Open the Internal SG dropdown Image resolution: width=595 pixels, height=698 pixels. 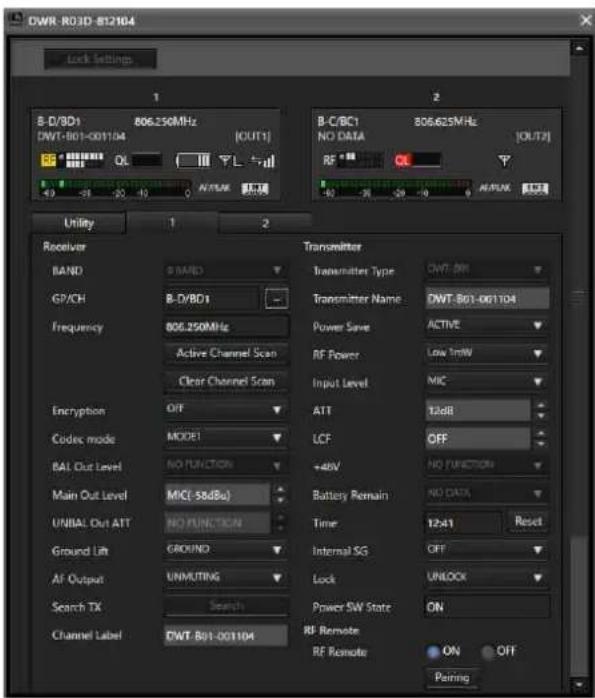tap(486, 549)
